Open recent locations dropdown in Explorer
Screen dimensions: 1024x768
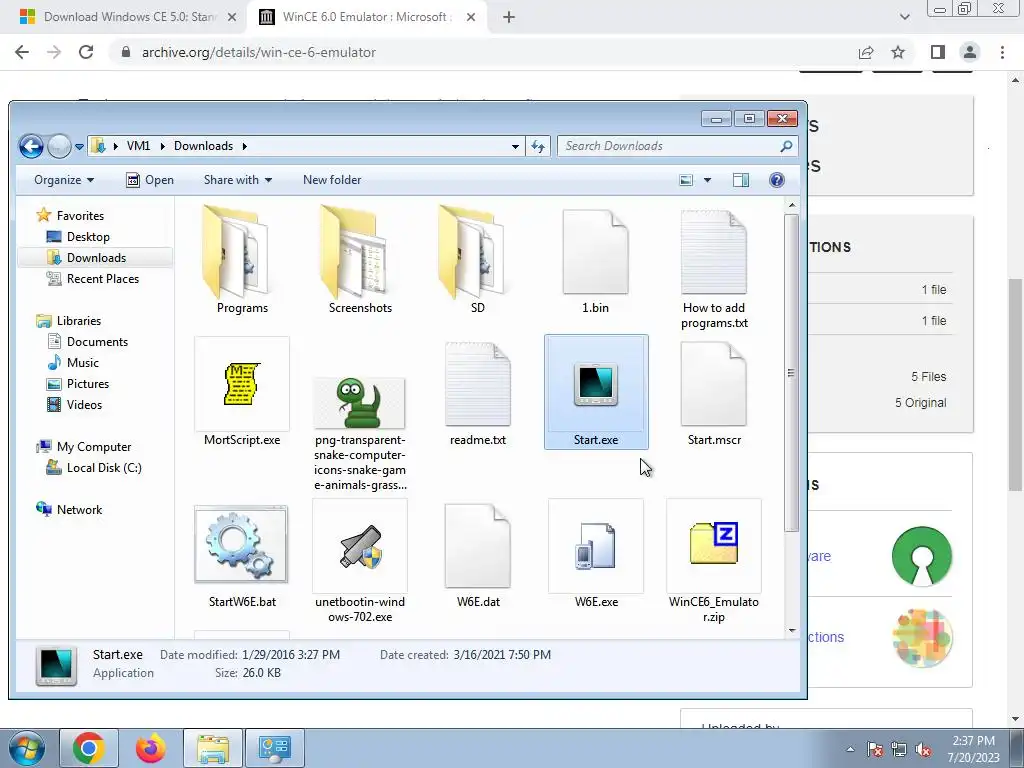[x=79, y=147]
